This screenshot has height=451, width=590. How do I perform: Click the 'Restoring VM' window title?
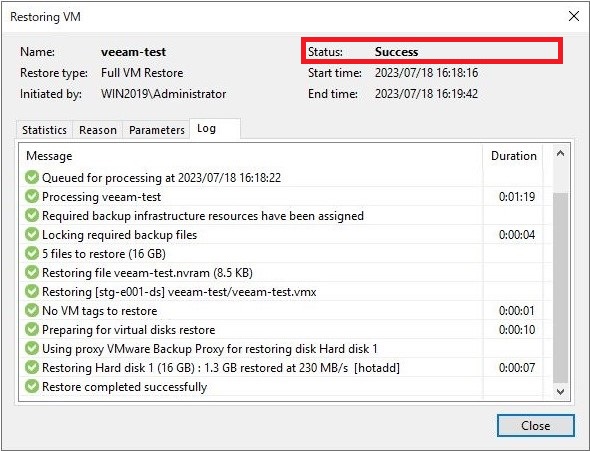tap(45, 17)
